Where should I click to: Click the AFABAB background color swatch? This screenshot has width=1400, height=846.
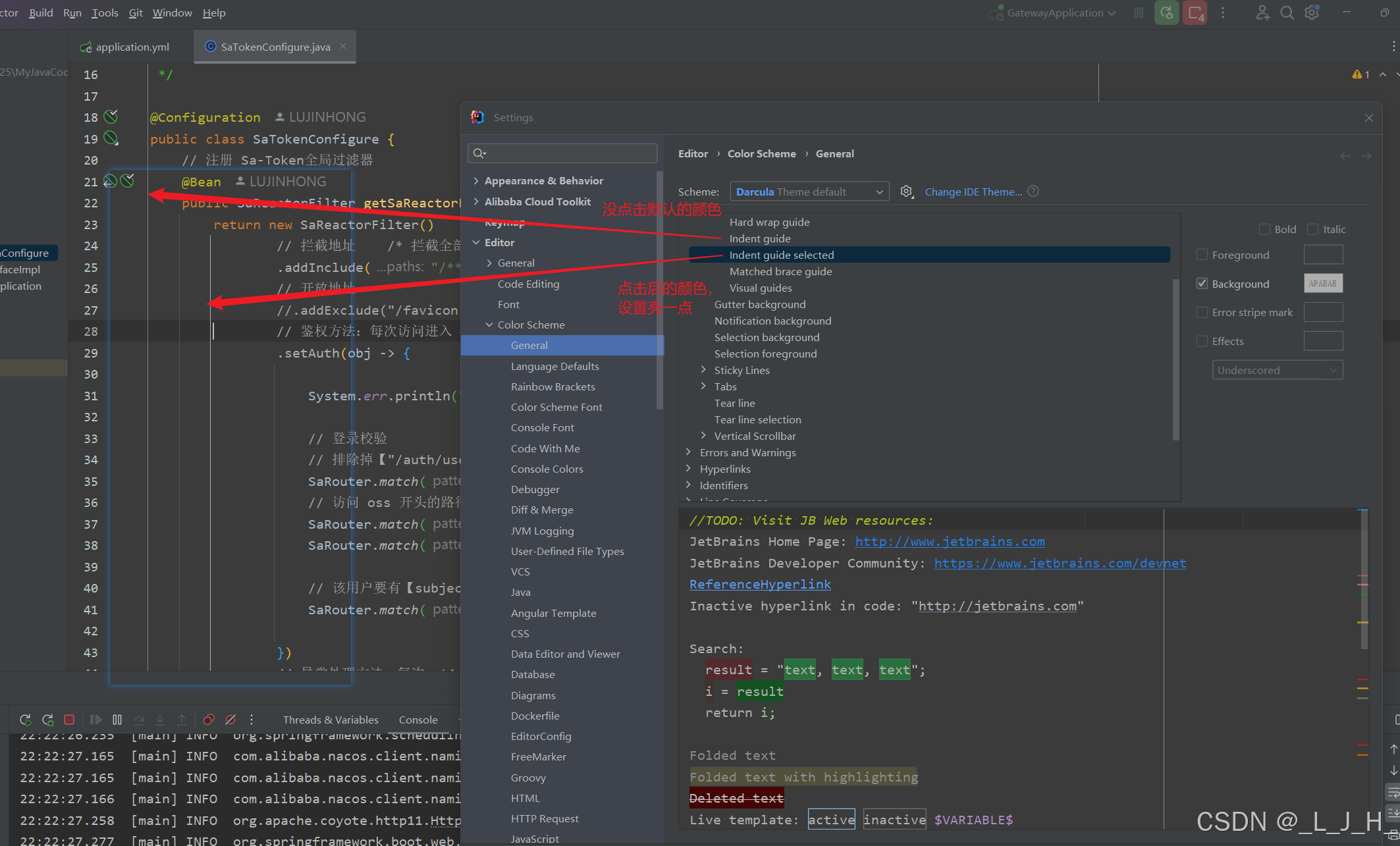pos(1322,284)
